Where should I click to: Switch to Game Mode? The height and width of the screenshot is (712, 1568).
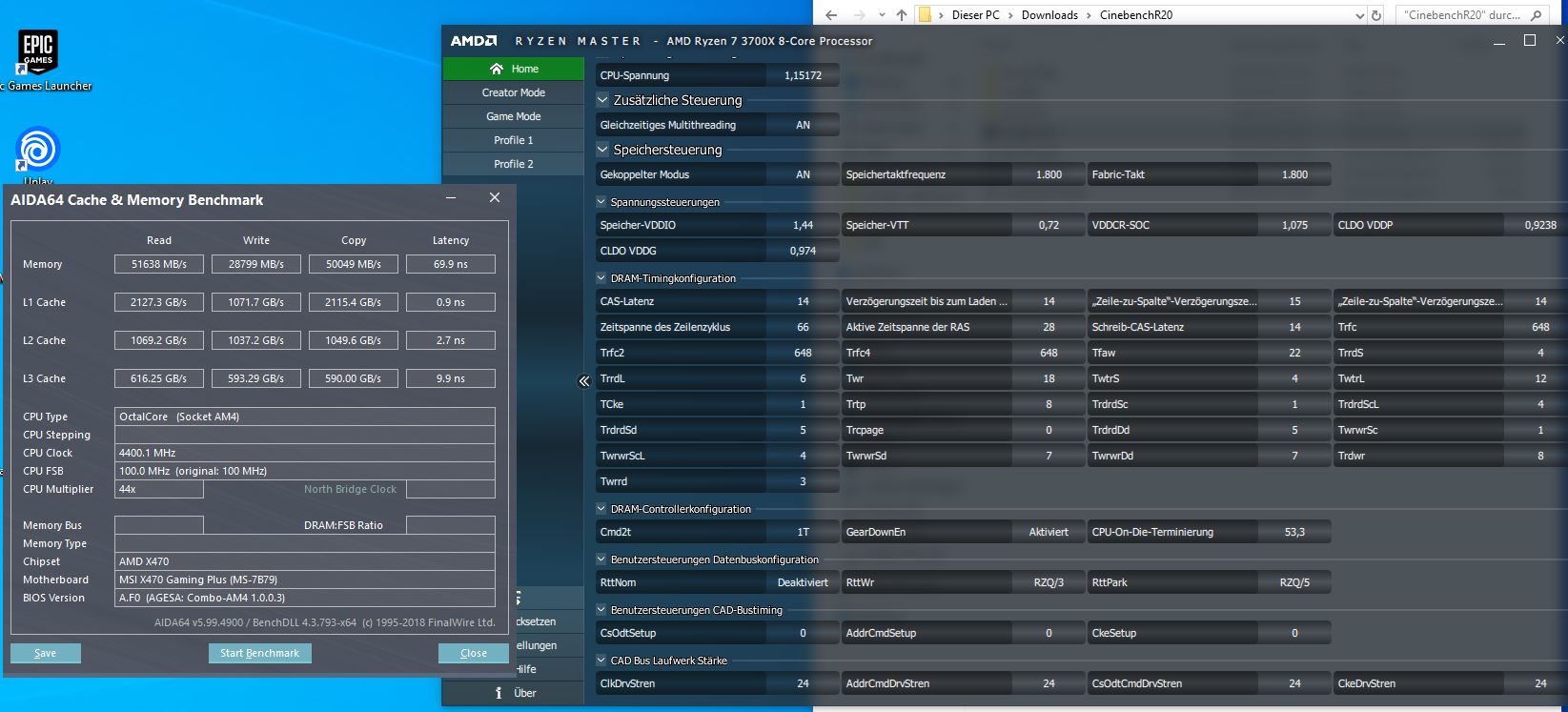[513, 116]
